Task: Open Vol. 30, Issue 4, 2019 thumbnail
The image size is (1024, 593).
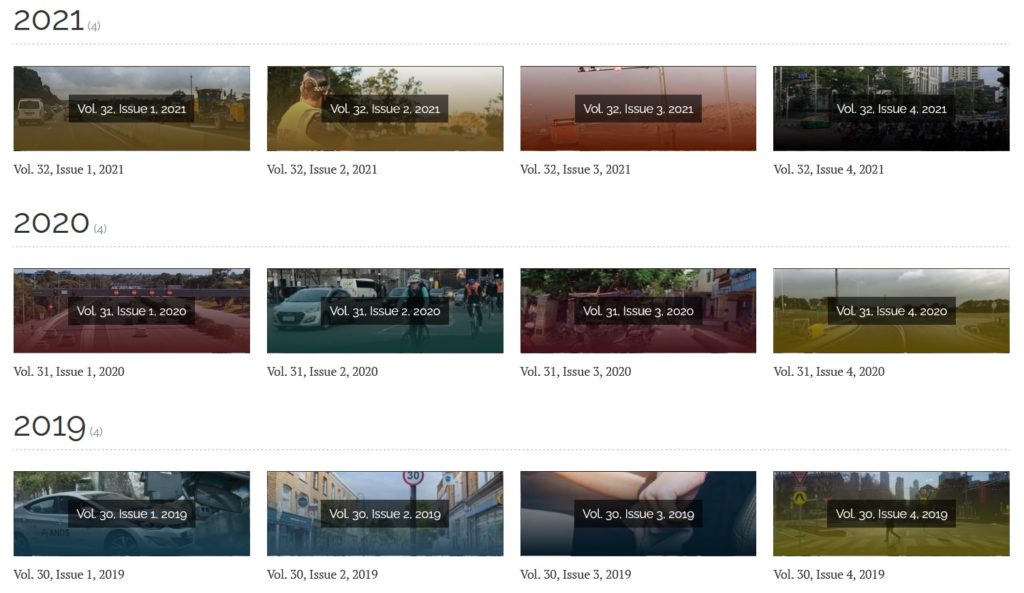Action: 891,514
